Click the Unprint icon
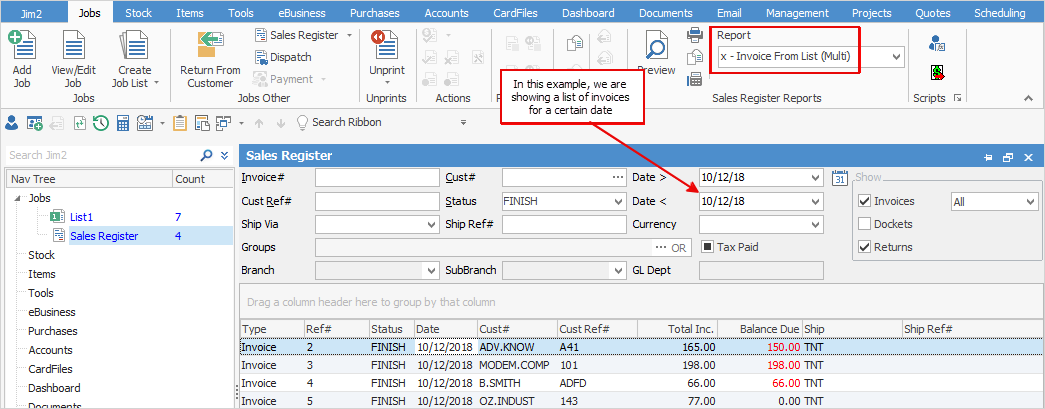1045x409 pixels. (386, 45)
